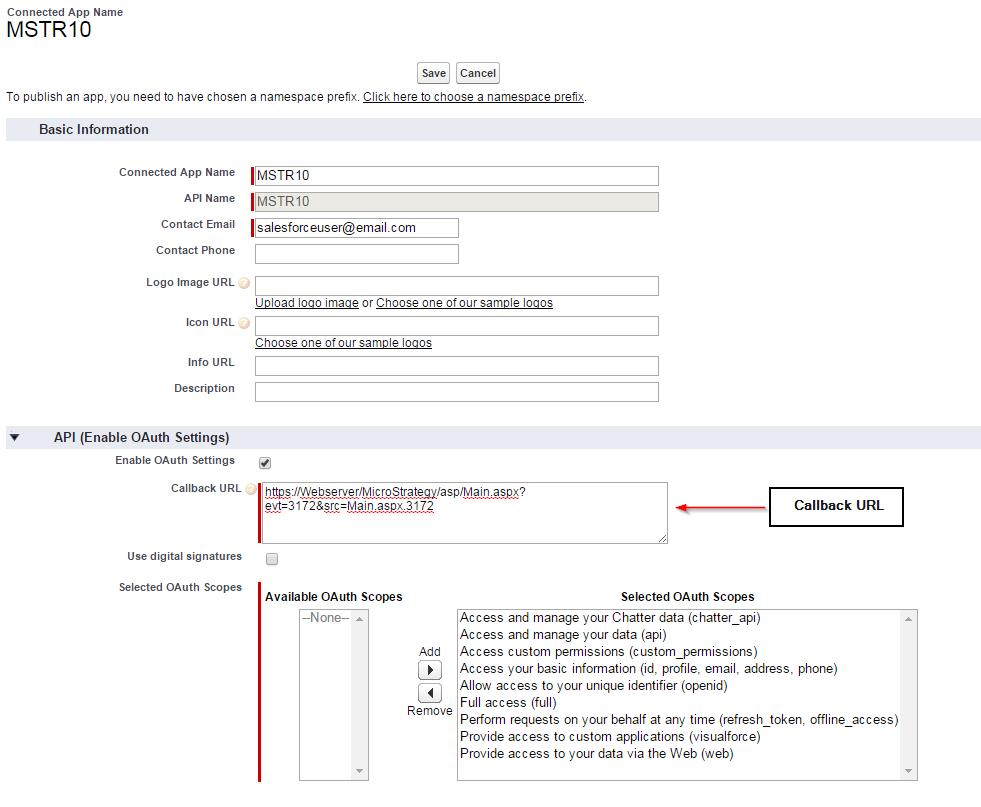Click the Save button
Screen dimensions: 981x807
pyautogui.click(x=433, y=73)
